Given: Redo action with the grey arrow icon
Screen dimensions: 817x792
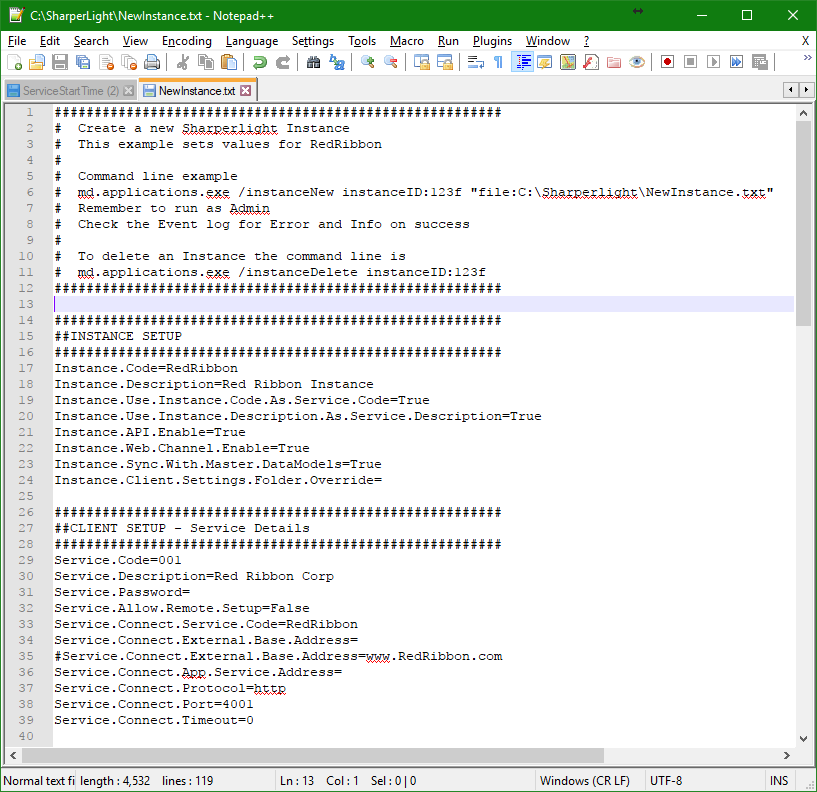Looking at the screenshot, I should pyautogui.click(x=282, y=62).
